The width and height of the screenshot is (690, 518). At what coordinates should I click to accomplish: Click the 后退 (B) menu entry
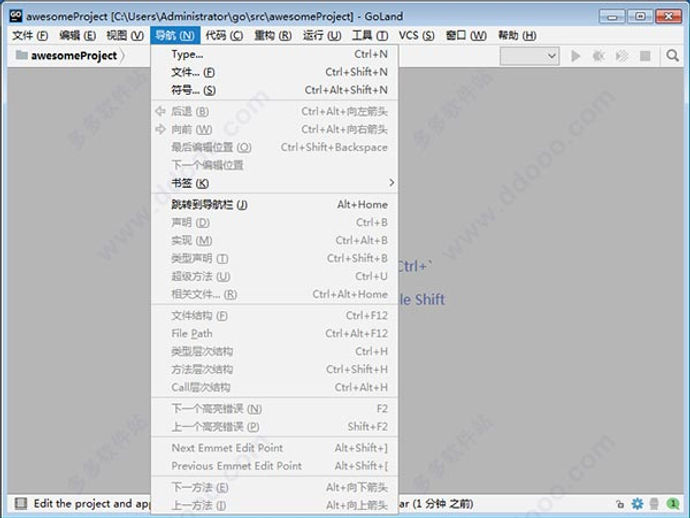click(x=275, y=111)
